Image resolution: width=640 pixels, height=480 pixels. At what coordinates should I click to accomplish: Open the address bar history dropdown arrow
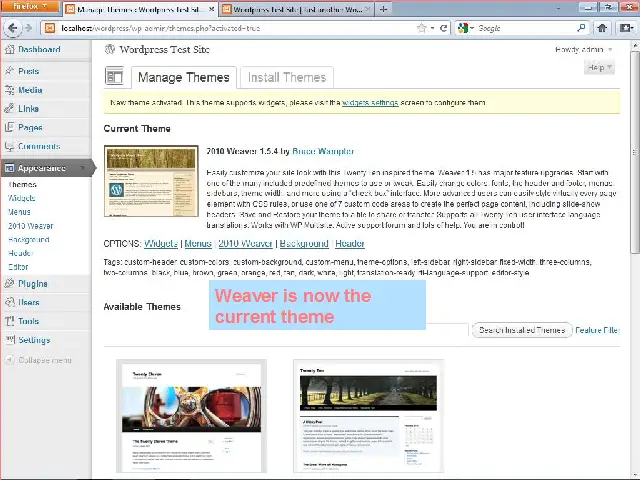point(432,28)
